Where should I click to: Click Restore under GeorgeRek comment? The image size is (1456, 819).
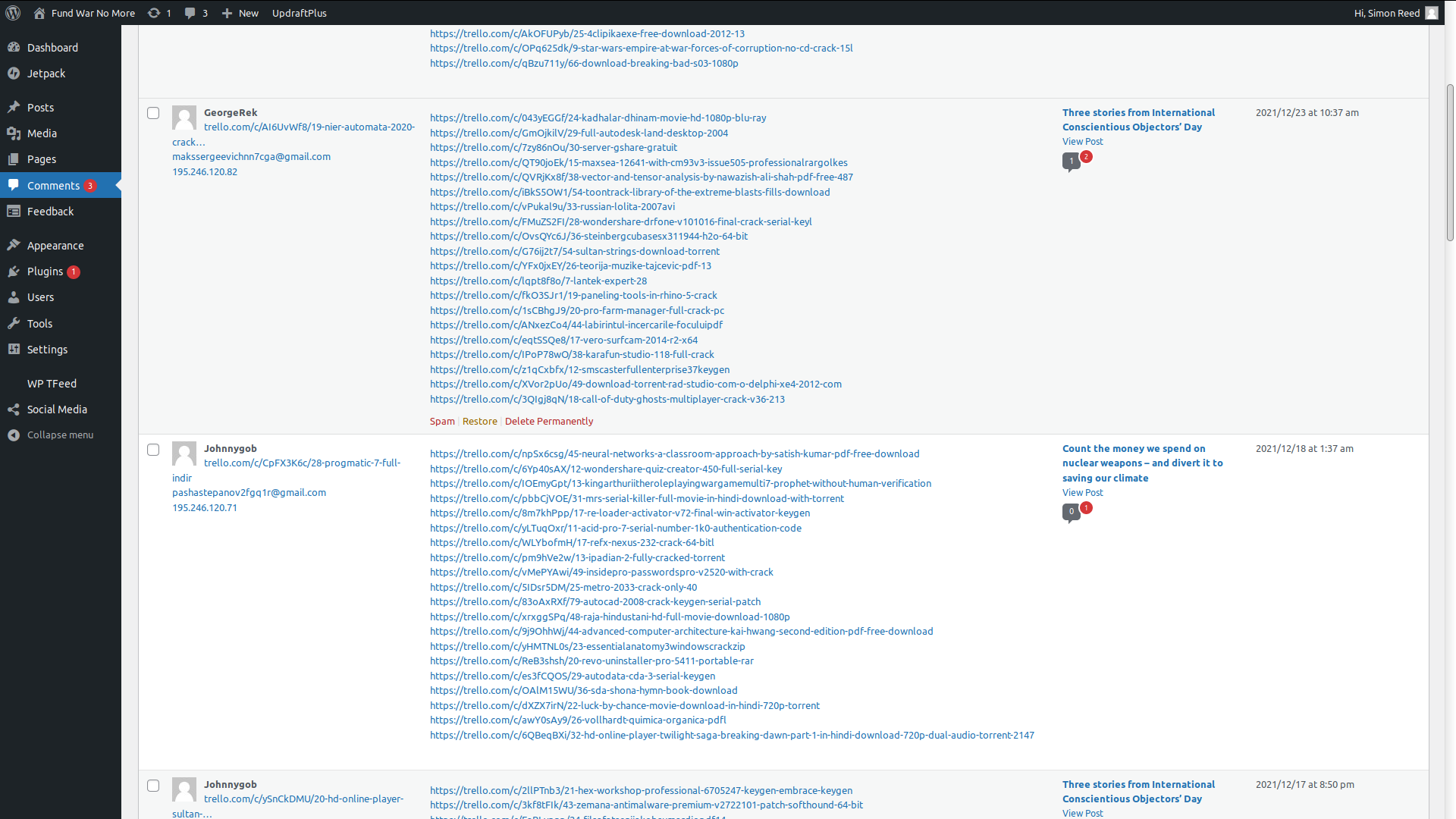(x=479, y=422)
